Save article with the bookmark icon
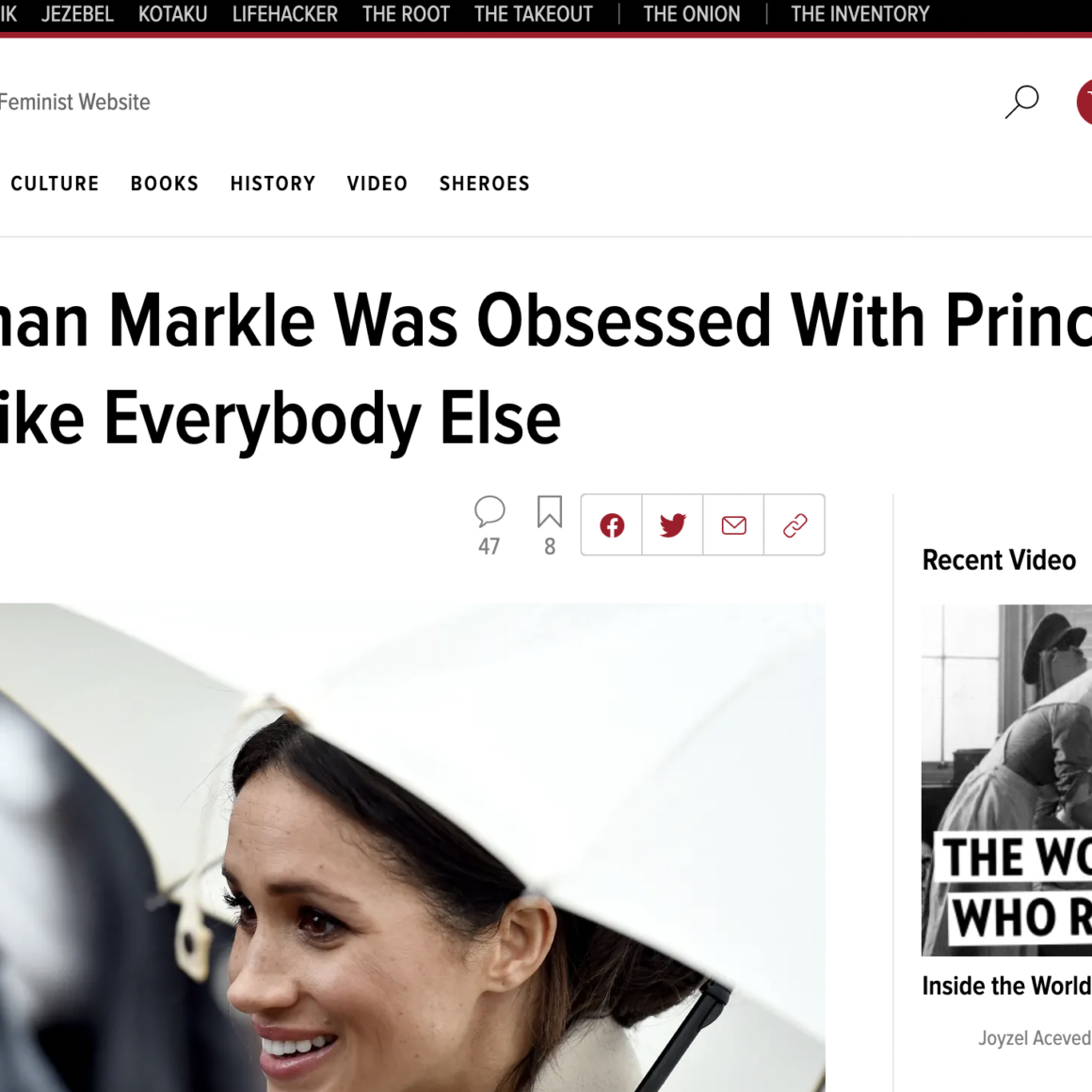This screenshot has height=1092, width=1092. (x=550, y=511)
